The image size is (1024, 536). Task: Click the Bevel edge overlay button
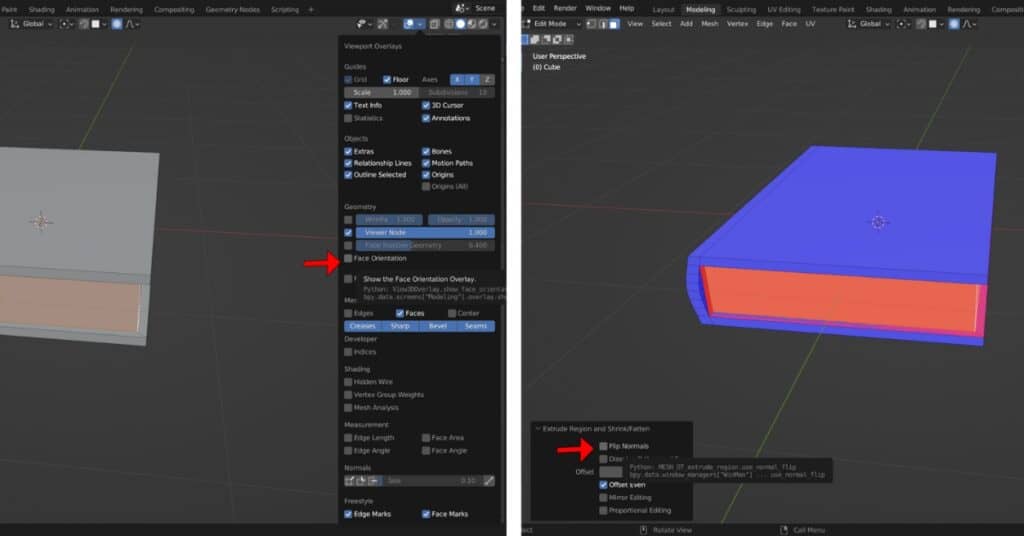pos(438,326)
